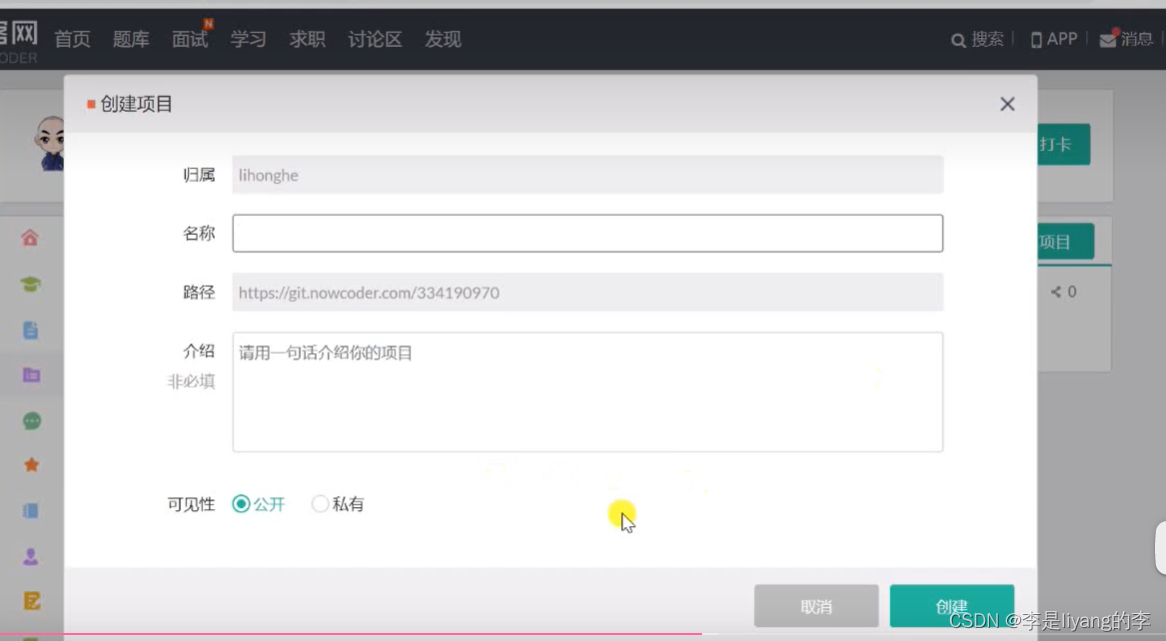The width and height of the screenshot is (1166, 641).
Task: Open 求职 in the top navigation
Action: (x=307, y=39)
